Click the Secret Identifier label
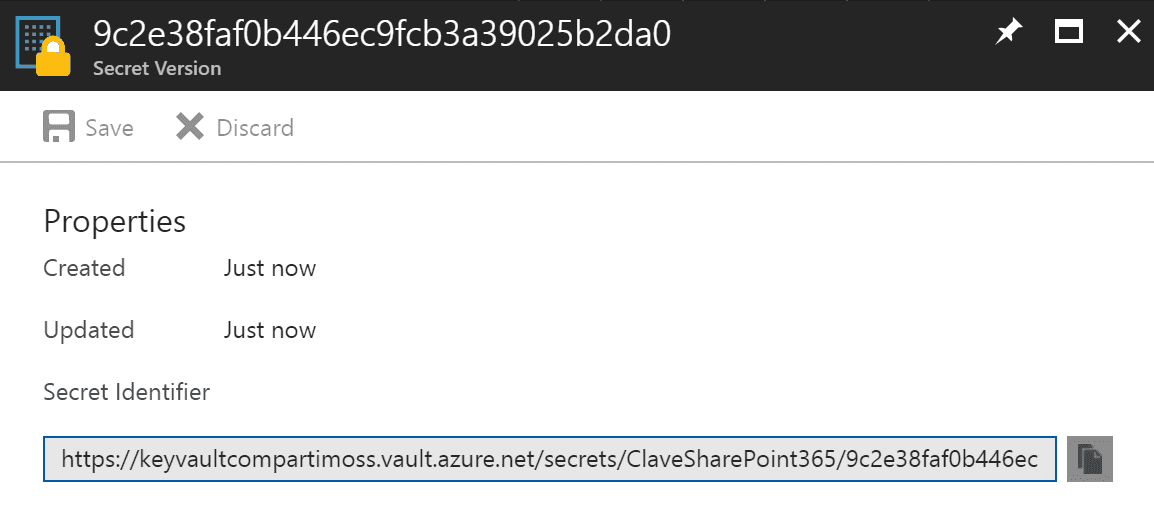 (x=127, y=392)
